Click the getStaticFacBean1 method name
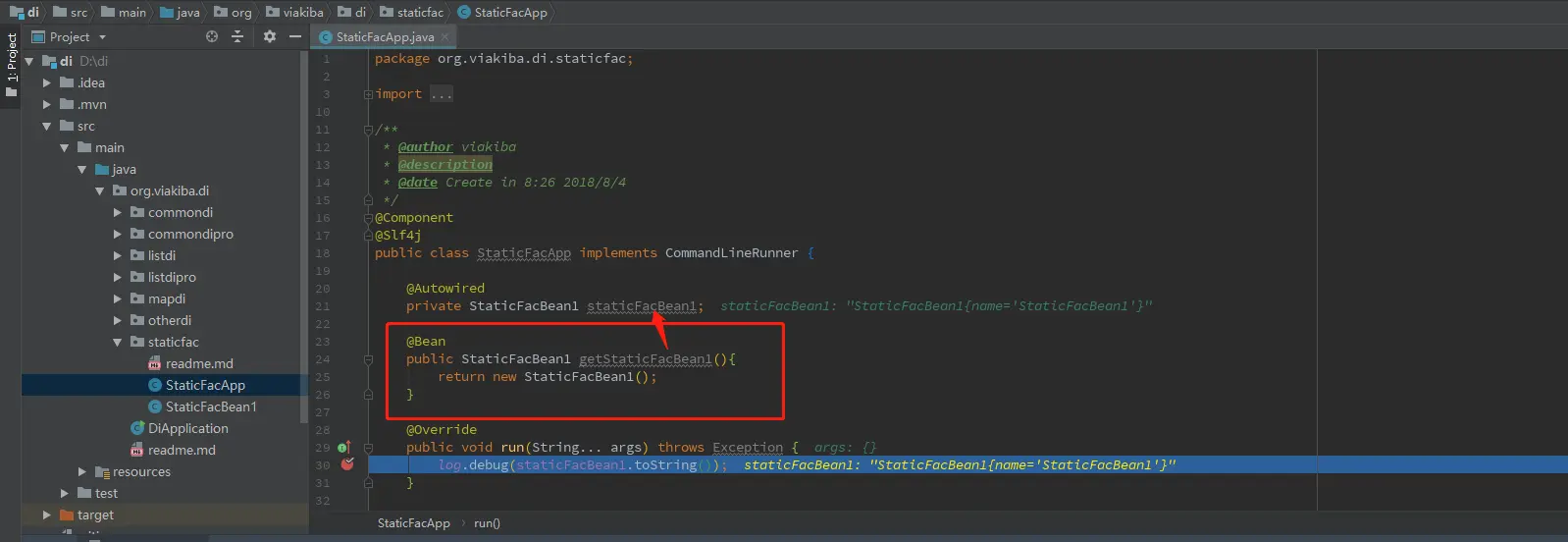The width and height of the screenshot is (1568, 542). click(646, 359)
